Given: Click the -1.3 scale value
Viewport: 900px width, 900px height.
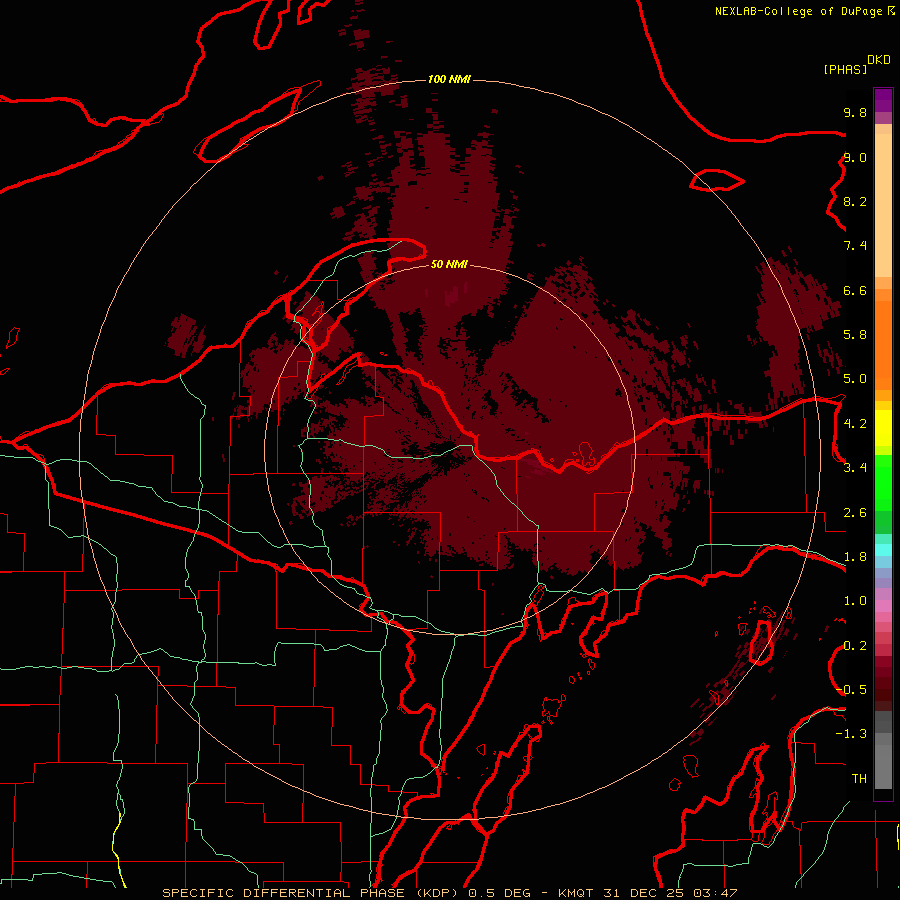Looking at the screenshot, I should pos(851,734).
